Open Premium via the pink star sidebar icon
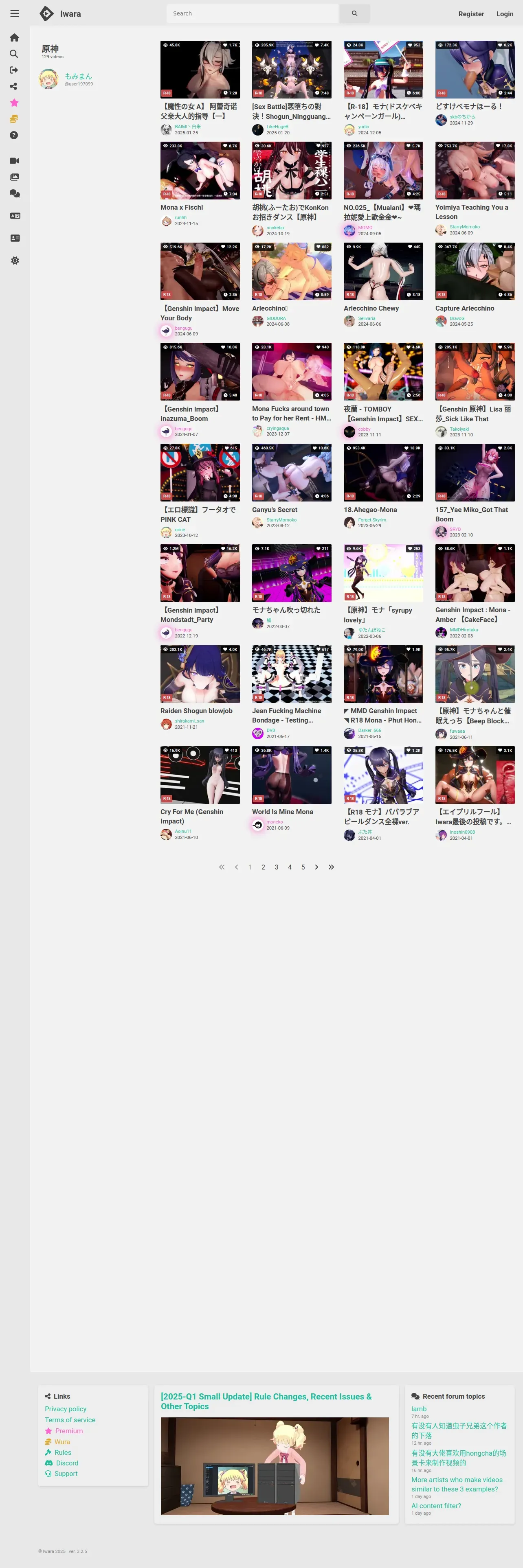Viewport: 523px width, 1568px height. pyautogui.click(x=15, y=103)
